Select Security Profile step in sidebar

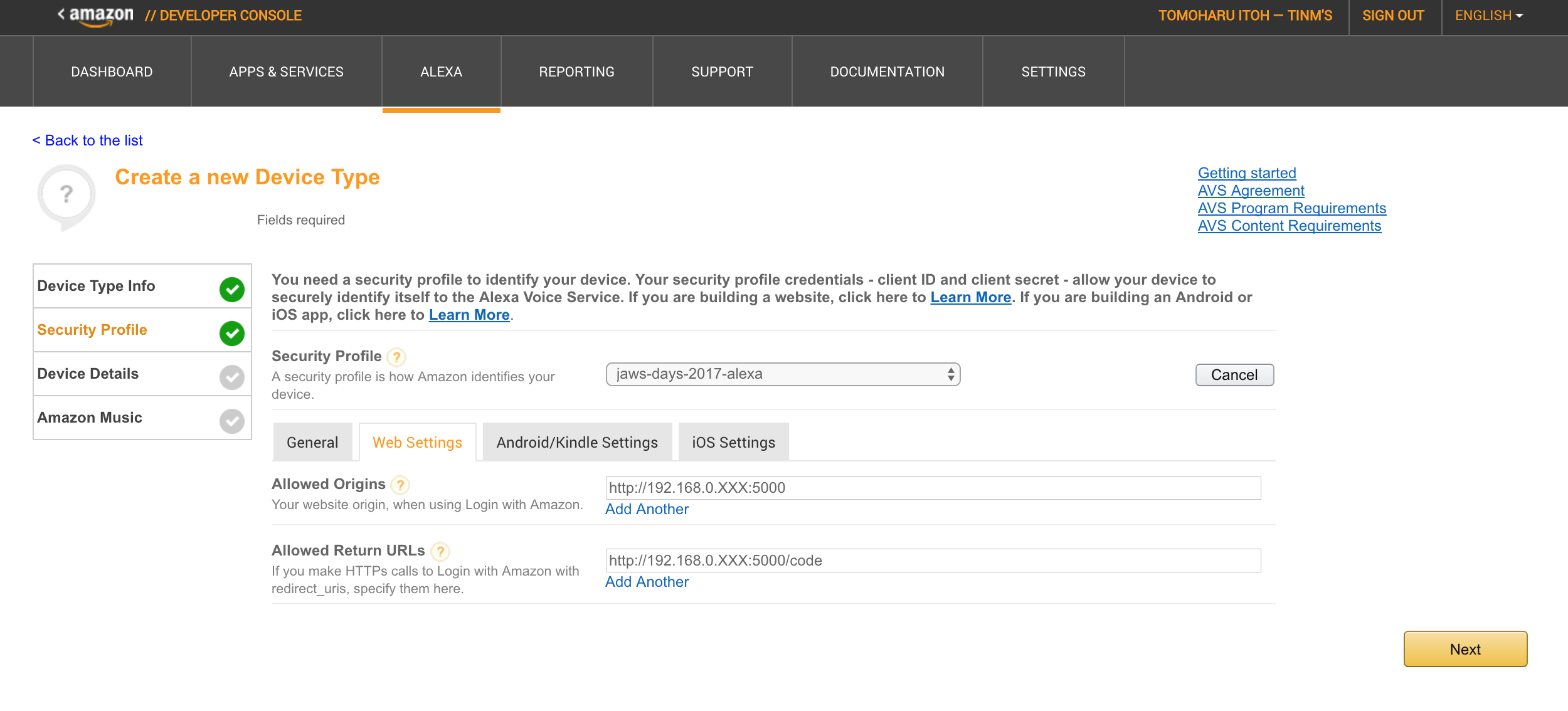[142, 330]
